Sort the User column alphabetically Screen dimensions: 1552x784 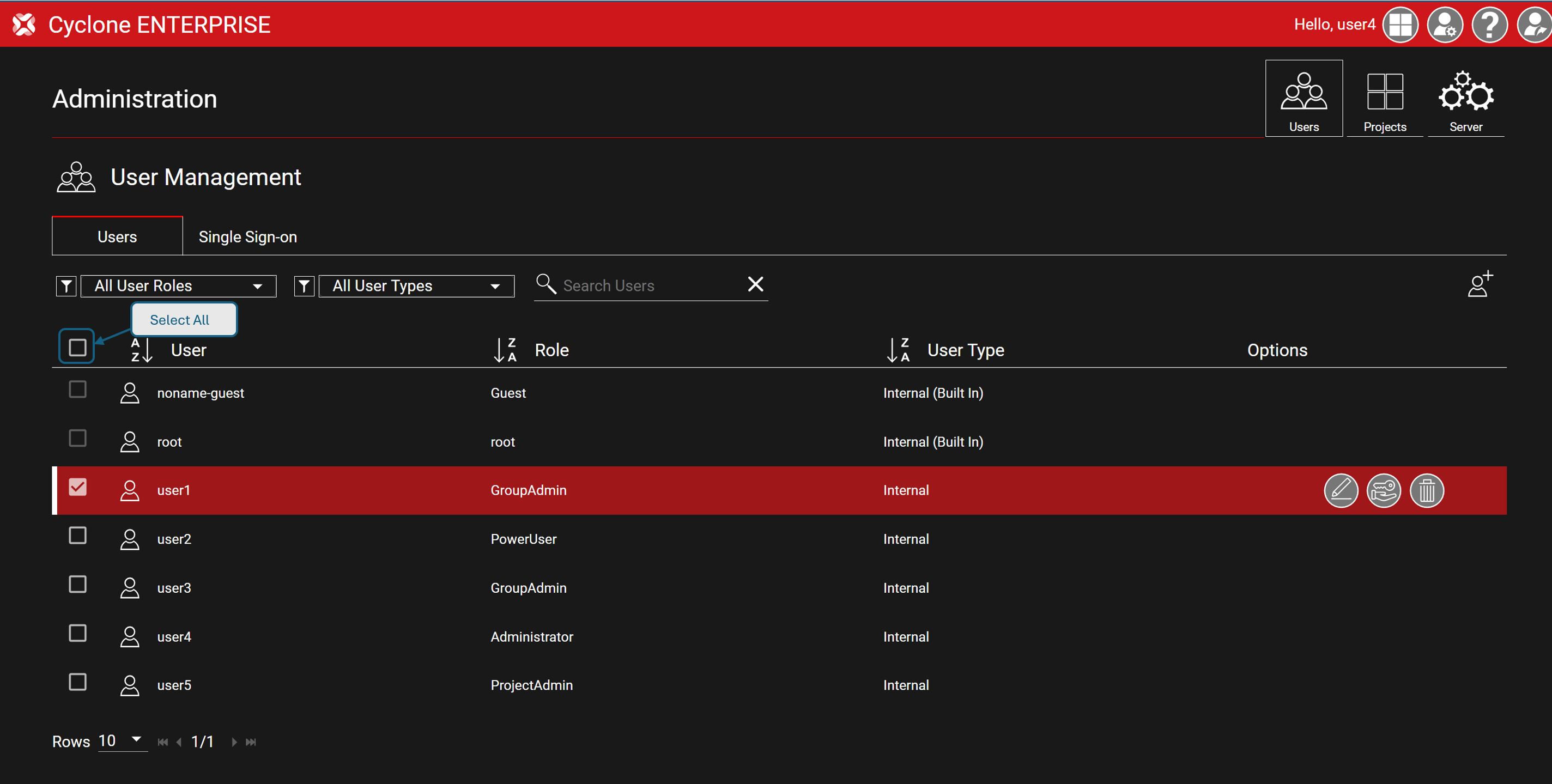pyautogui.click(x=142, y=350)
